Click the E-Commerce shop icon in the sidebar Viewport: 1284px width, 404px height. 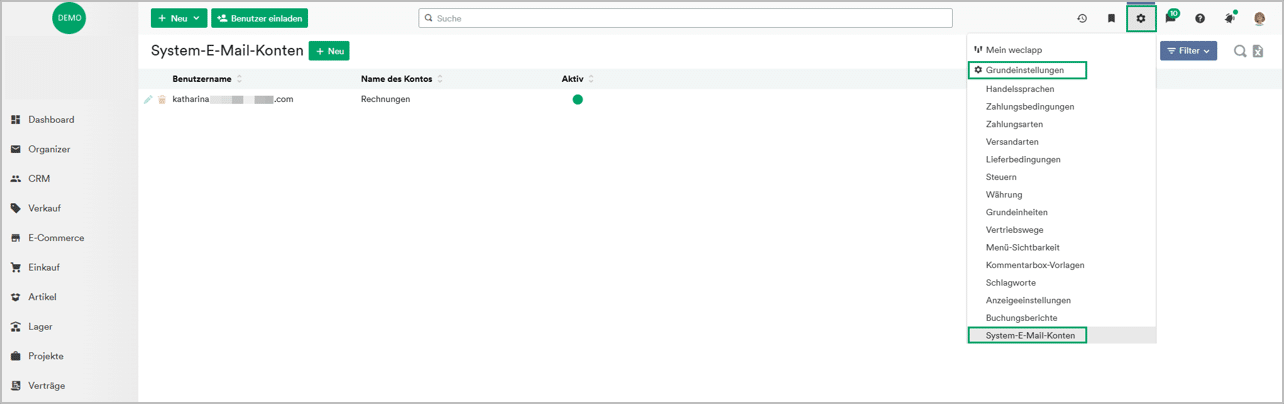tap(16, 238)
